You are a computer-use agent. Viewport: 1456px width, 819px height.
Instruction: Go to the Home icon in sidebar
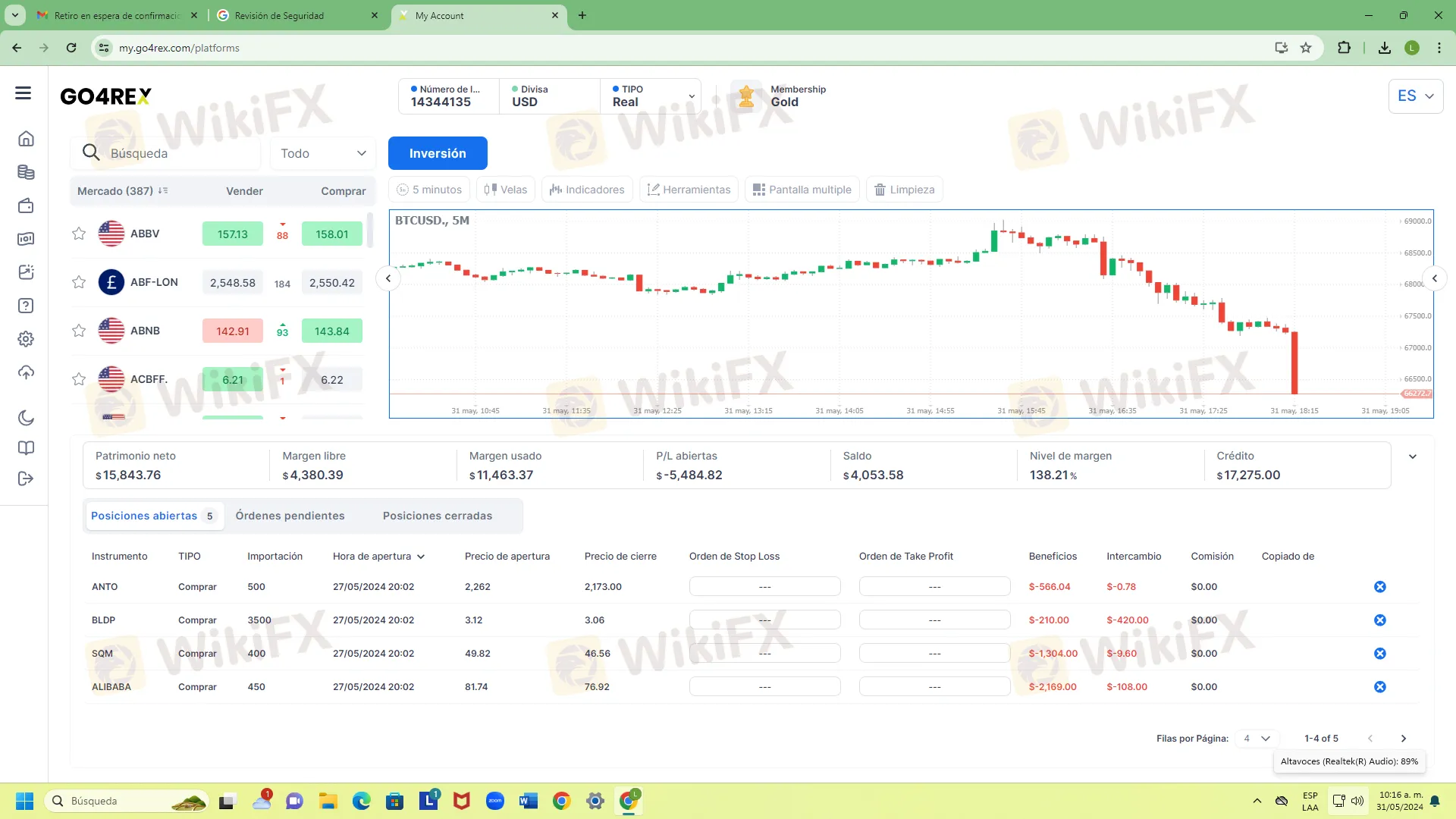pos(26,139)
